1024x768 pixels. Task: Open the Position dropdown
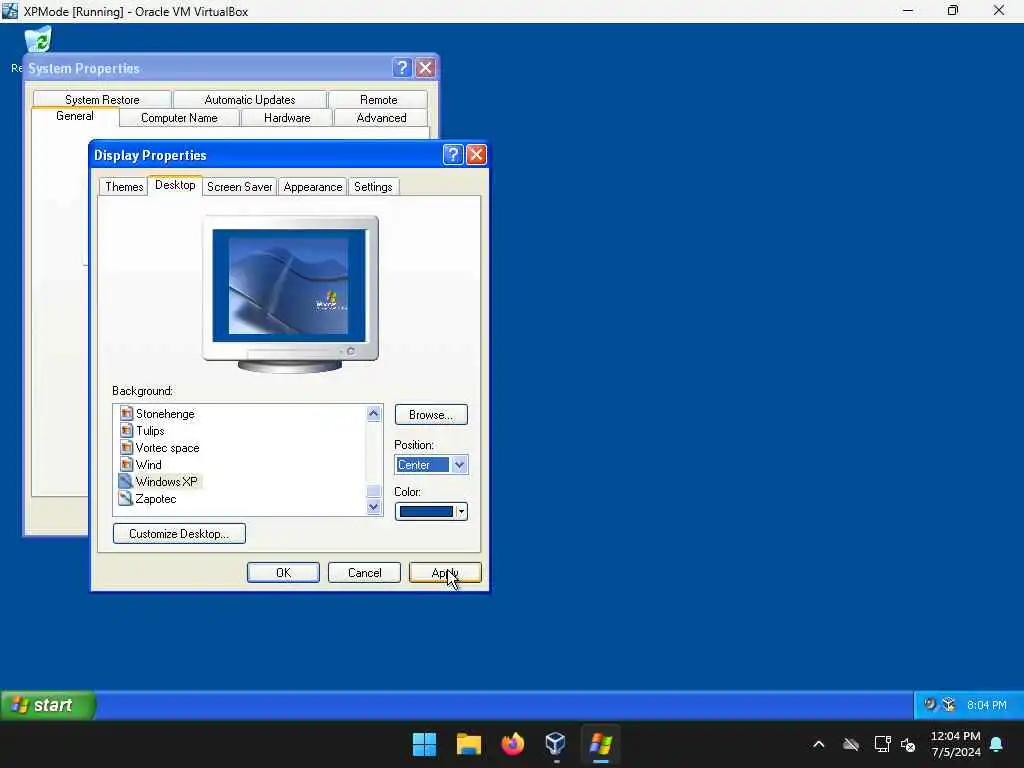click(x=460, y=465)
